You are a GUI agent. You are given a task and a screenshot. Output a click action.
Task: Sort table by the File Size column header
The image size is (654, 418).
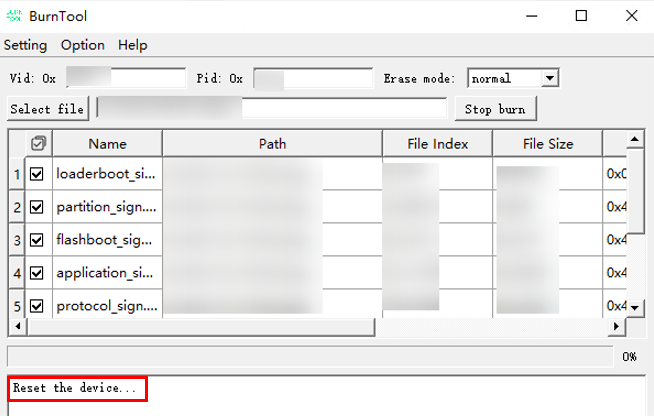pos(547,144)
